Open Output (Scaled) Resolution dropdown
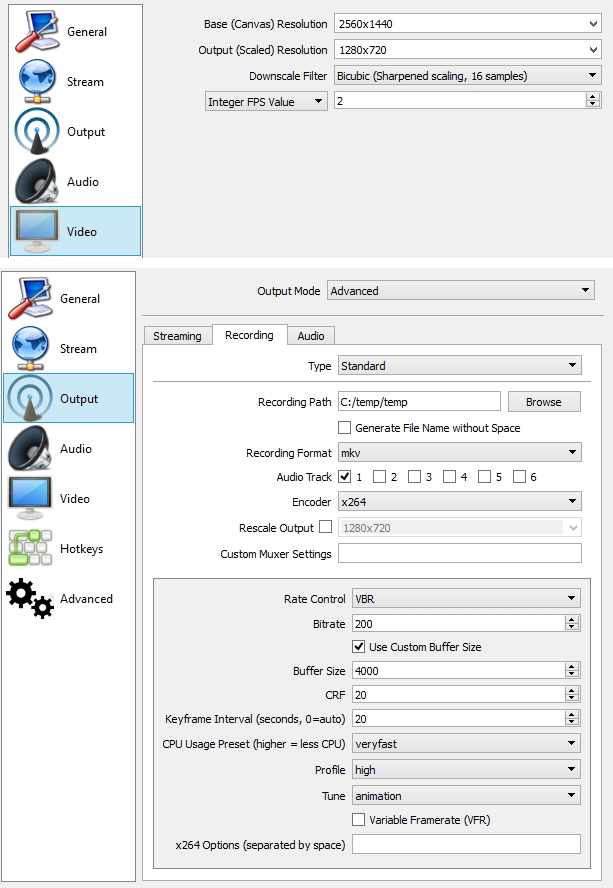The image size is (613, 888). (x=467, y=50)
